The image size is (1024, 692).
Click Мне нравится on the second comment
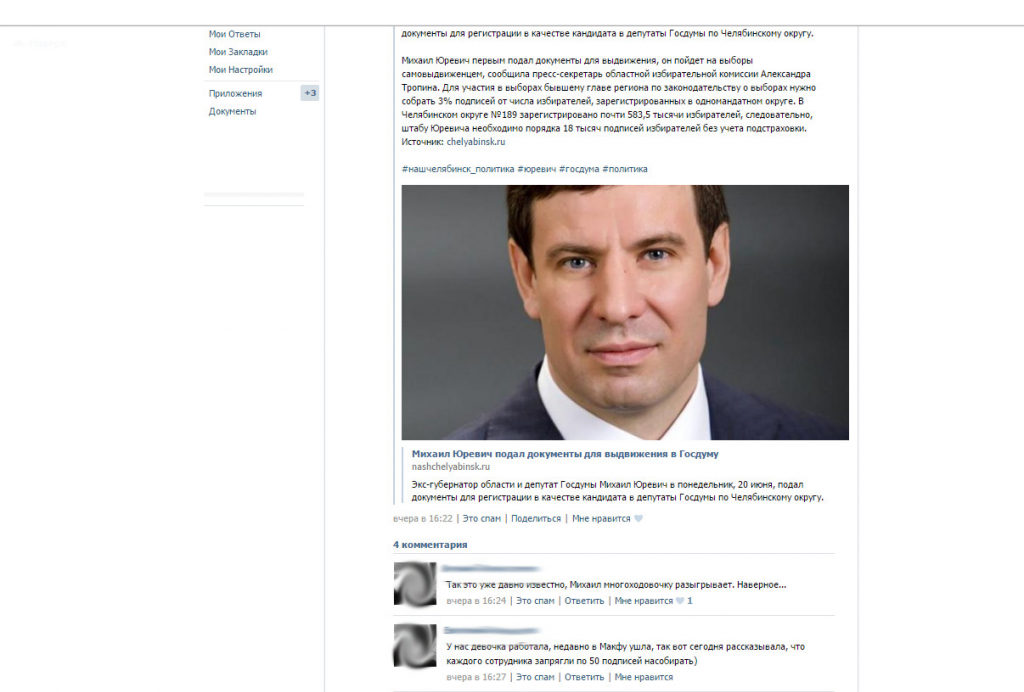[x=643, y=677]
